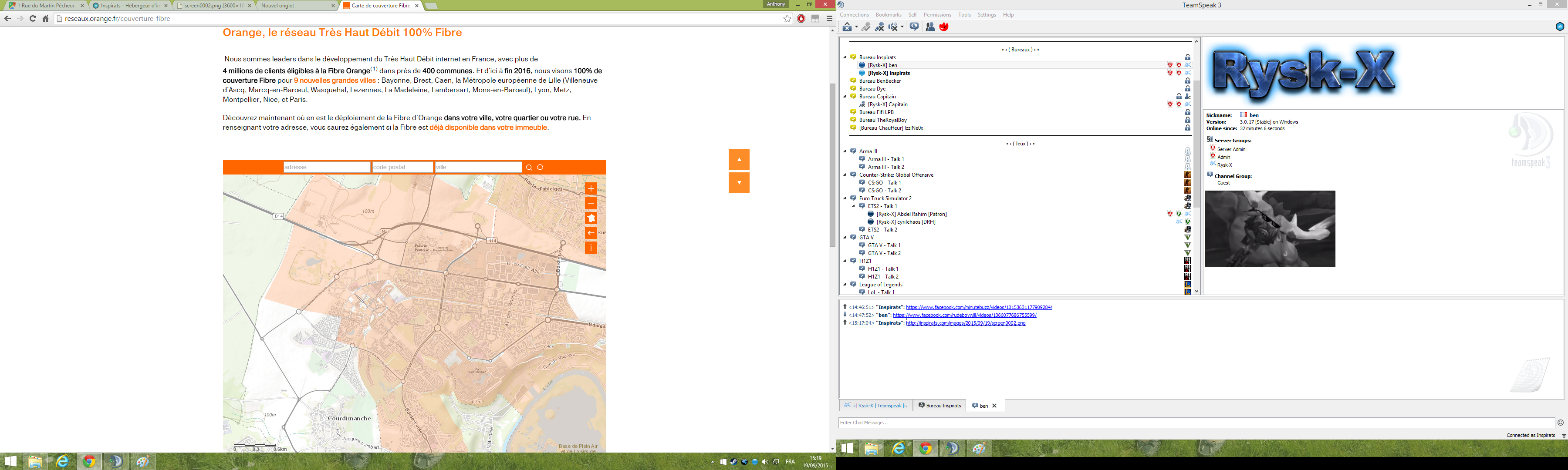Viewport: 1568px width, 470px height.
Task: Collapse the Euro Truck Simulator 2 channel
Action: click(845, 198)
